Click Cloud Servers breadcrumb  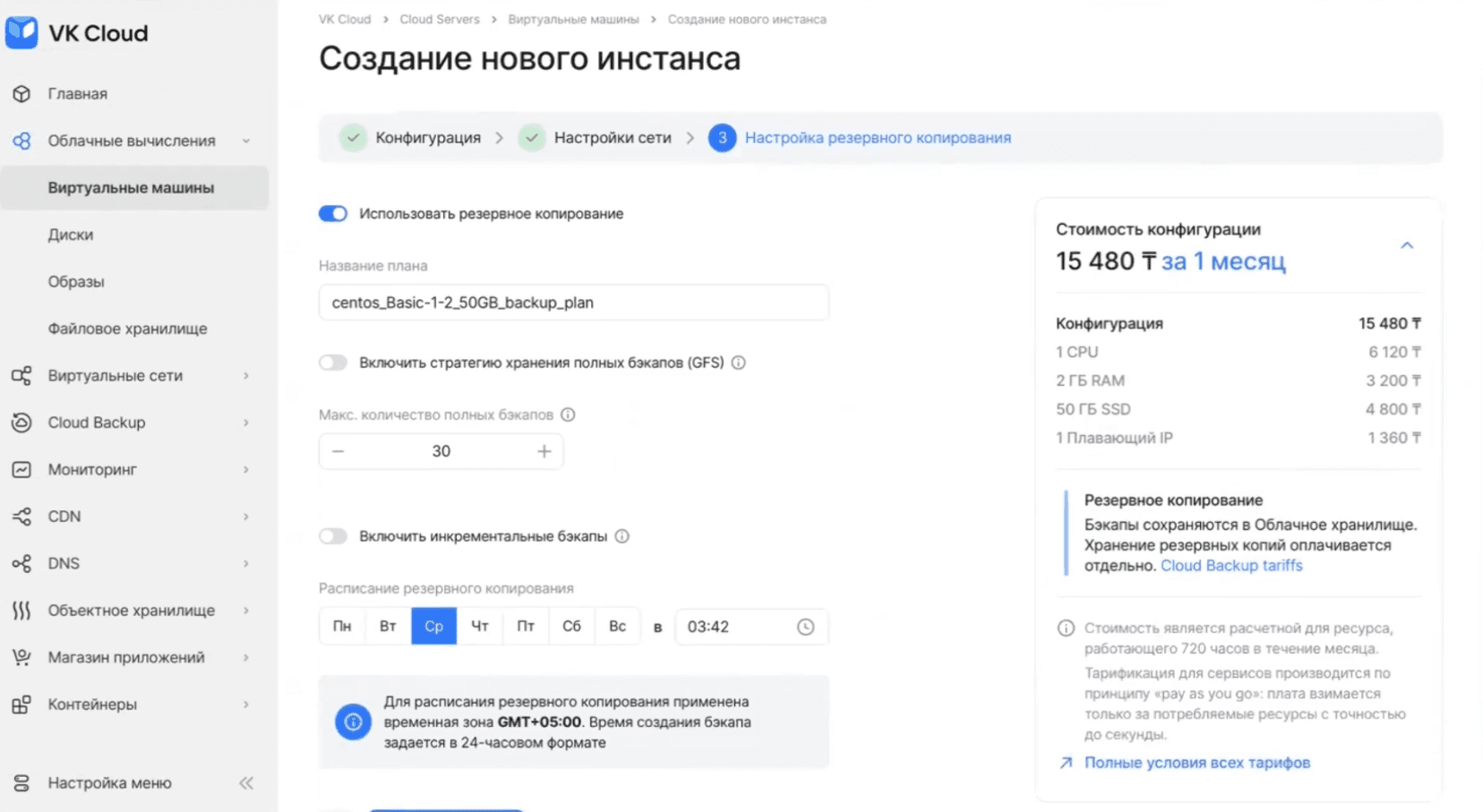pyautogui.click(x=440, y=20)
